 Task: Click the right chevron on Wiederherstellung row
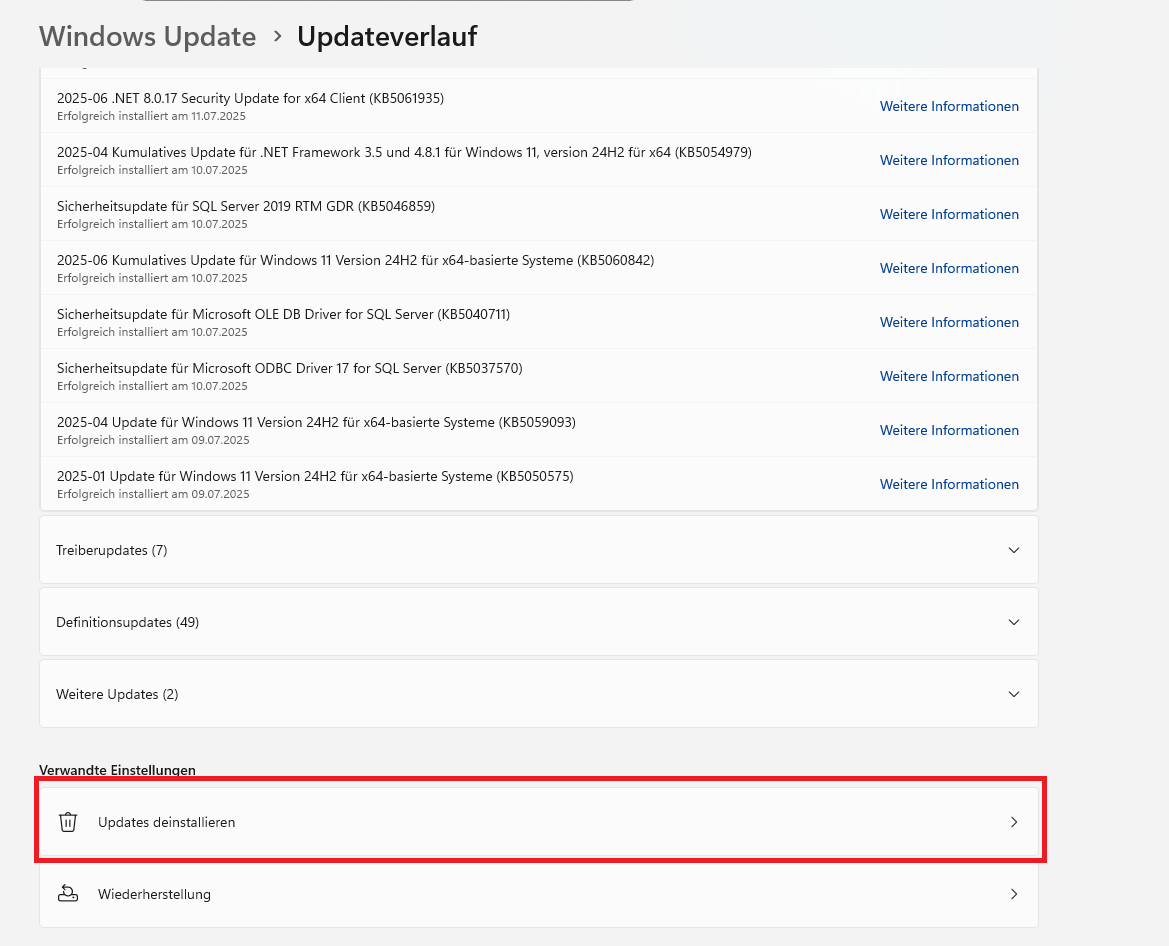(1013, 894)
